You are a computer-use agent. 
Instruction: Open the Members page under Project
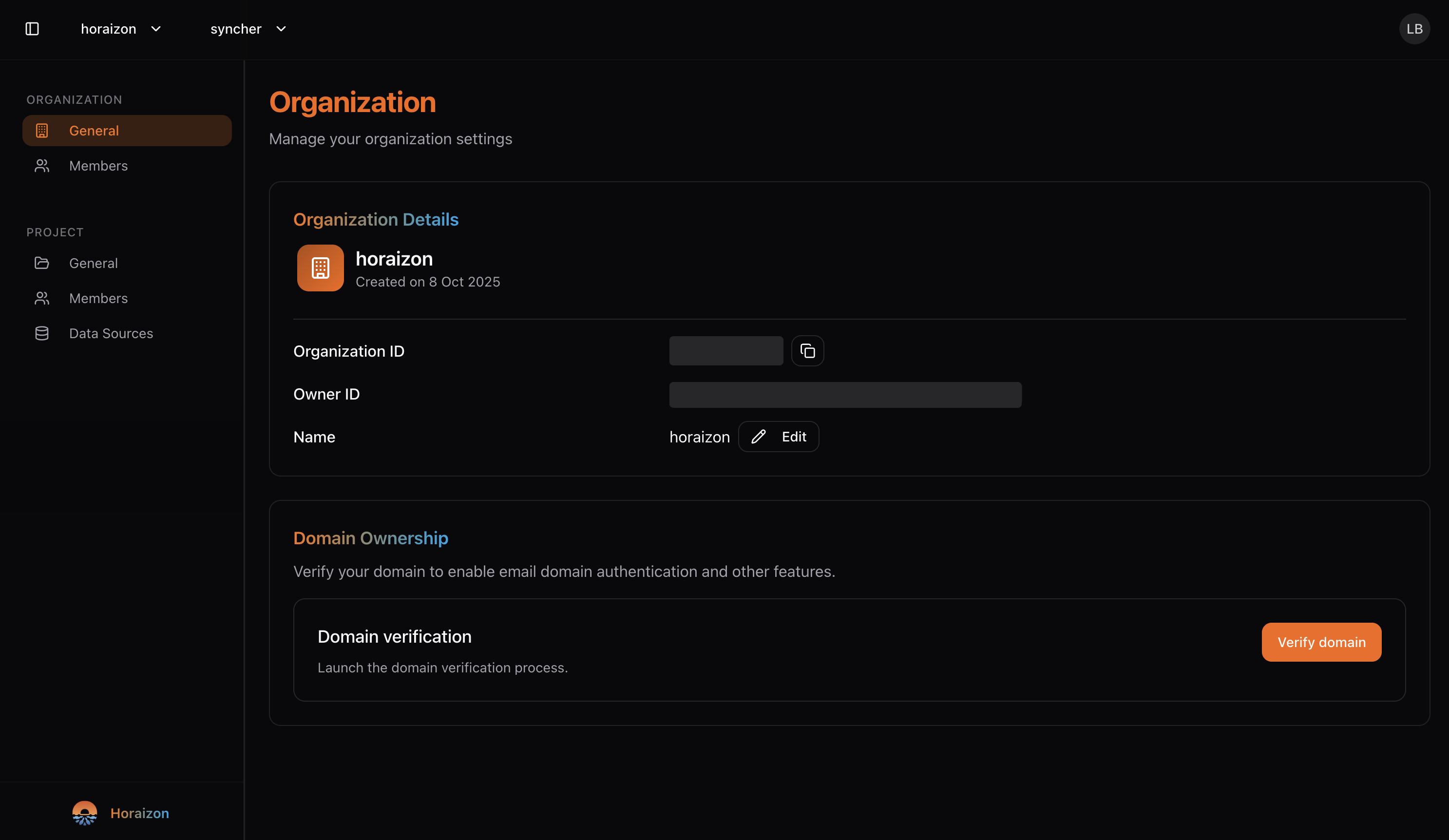pos(98,298)
